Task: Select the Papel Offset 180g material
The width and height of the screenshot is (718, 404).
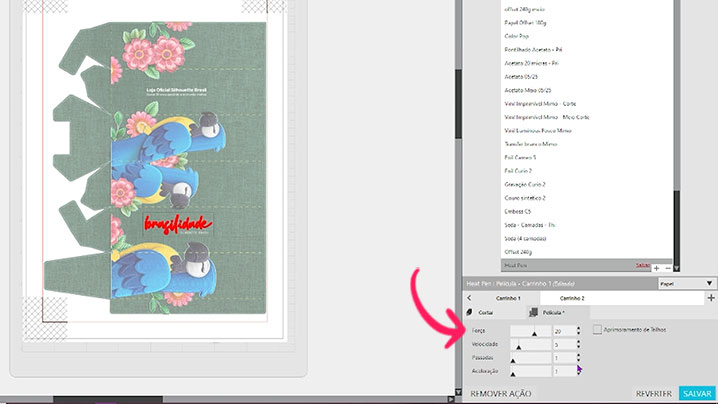Action: coord(525,22)
